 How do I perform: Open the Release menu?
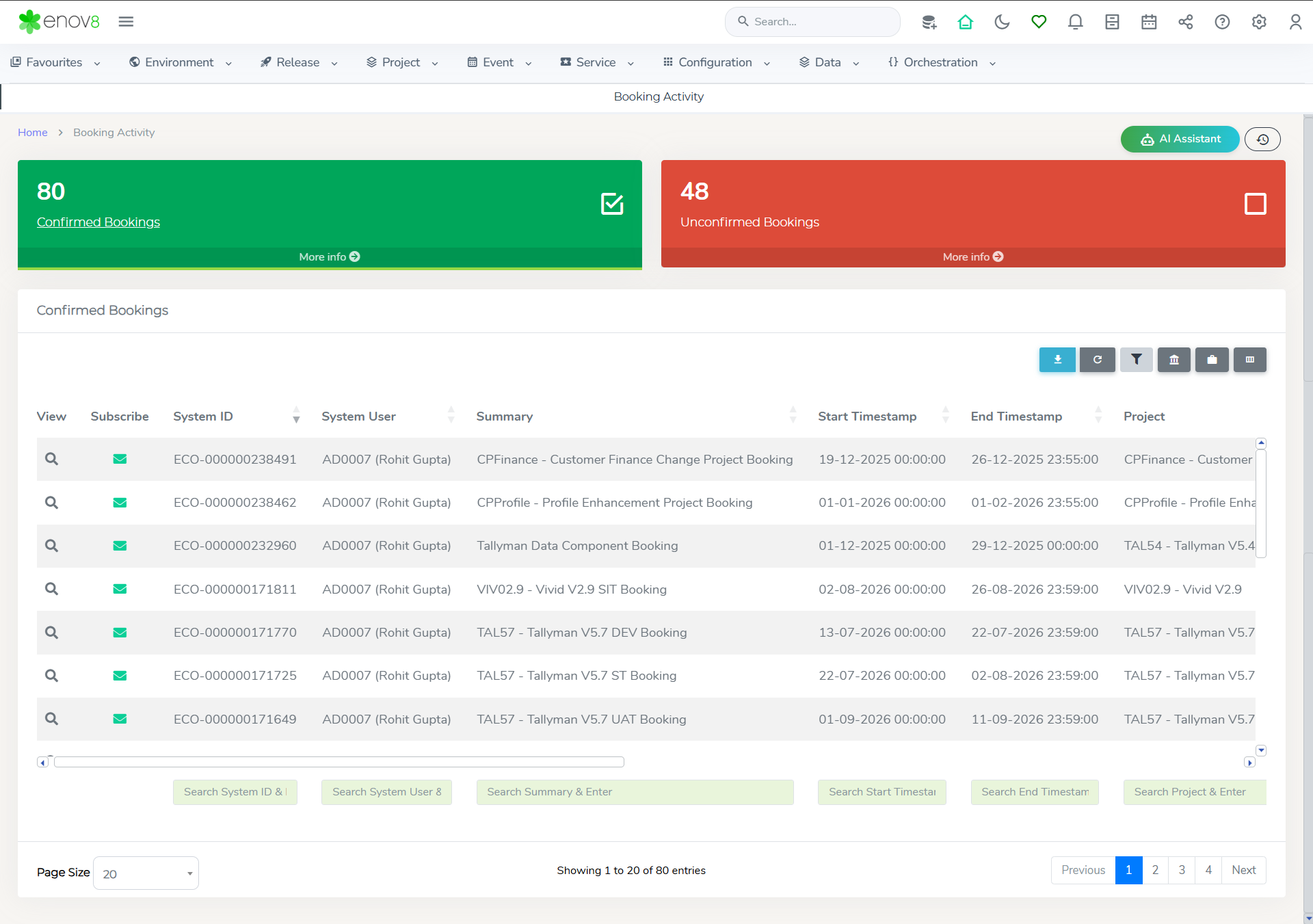click(x=299, y=62)
